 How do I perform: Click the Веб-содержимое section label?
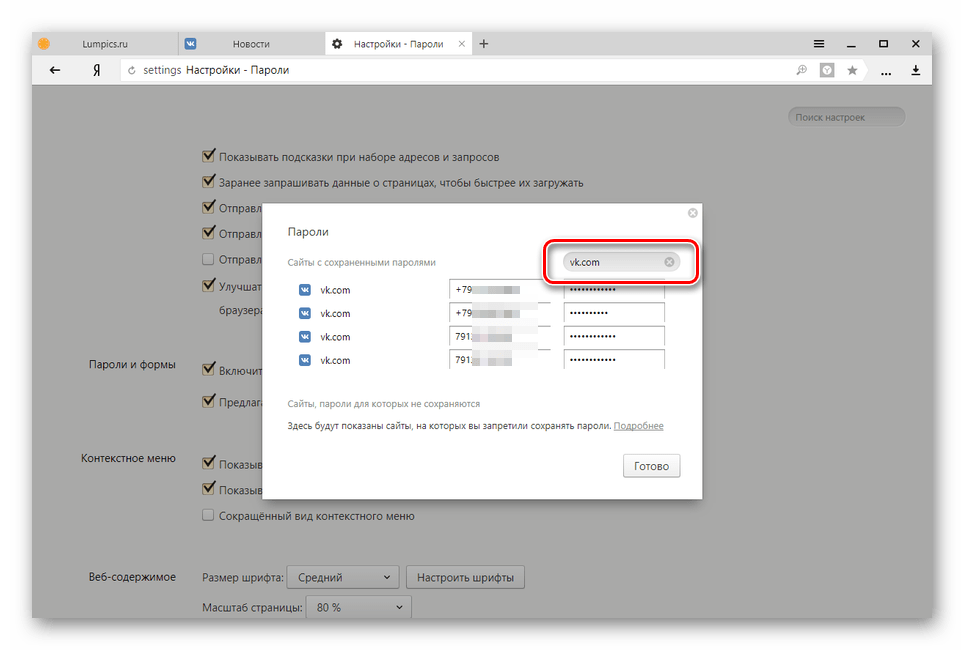[132, 577]
